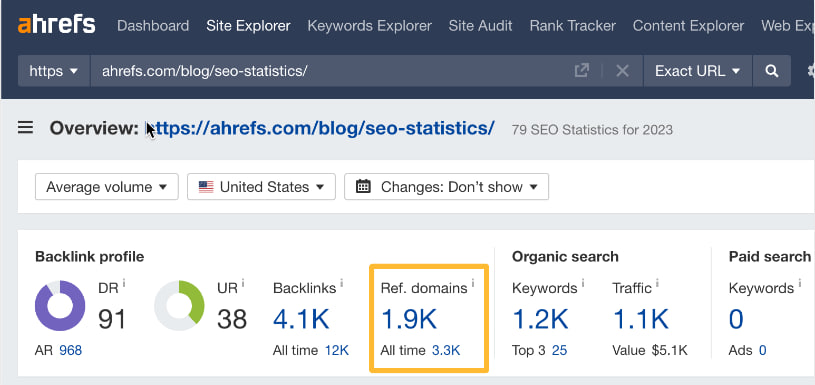Click info icon next to DR

click(124, 284)
